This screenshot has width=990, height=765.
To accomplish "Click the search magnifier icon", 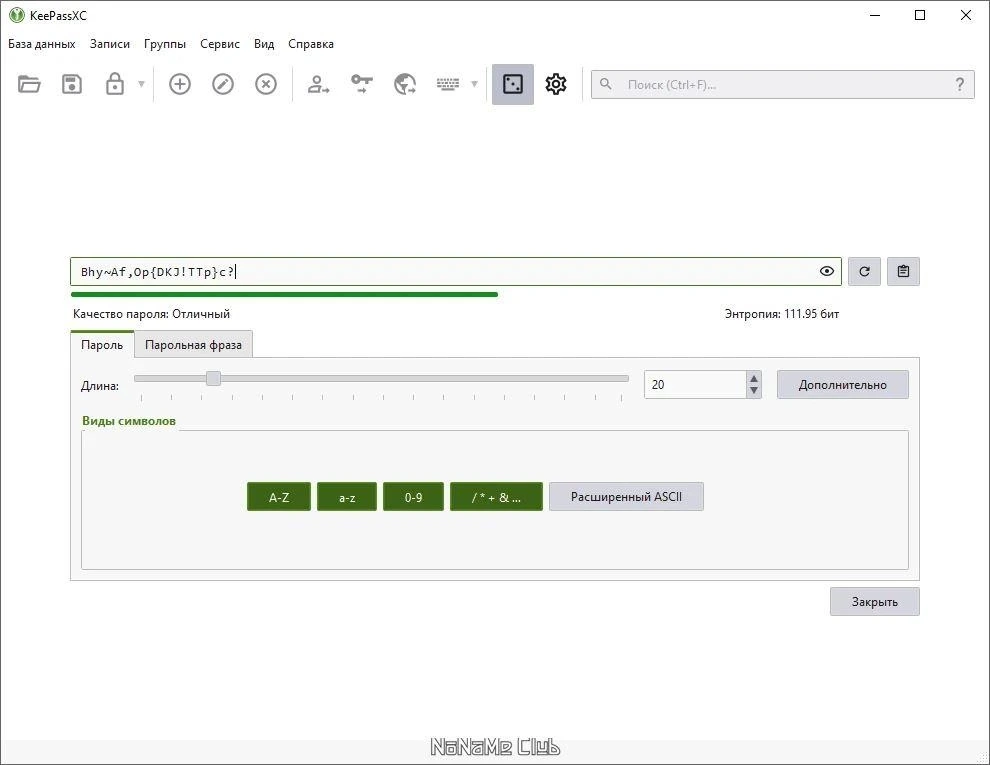I will coord(605,84).
